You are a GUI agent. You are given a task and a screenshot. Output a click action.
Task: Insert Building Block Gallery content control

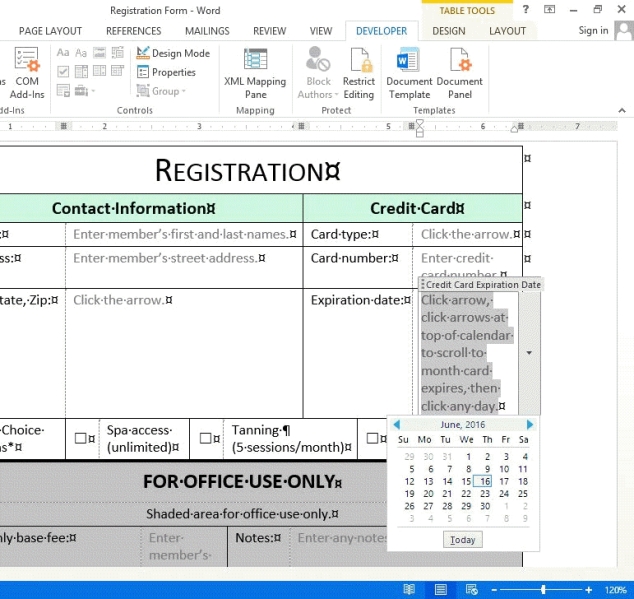[118, 53]
